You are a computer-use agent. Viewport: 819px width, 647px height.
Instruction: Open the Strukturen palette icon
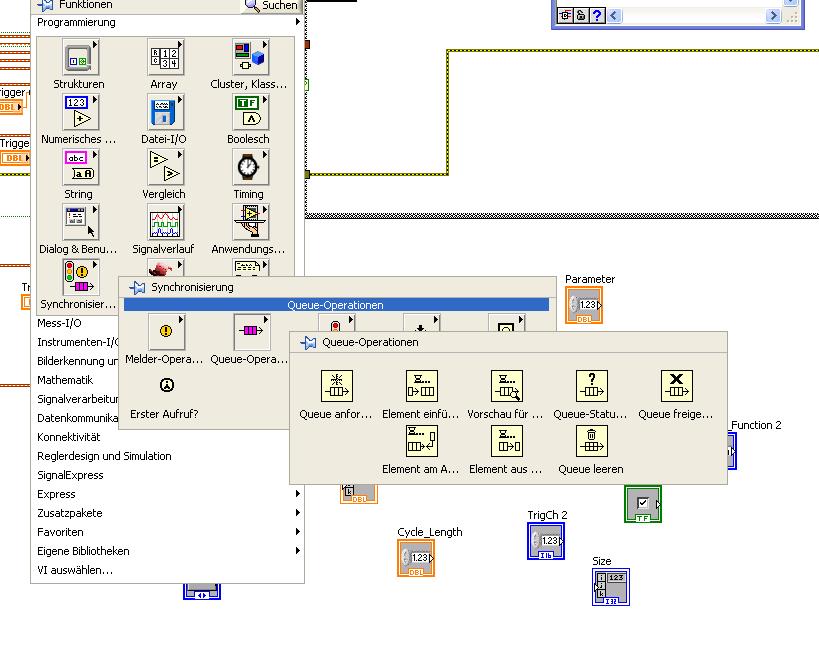[x=79, y=57]
